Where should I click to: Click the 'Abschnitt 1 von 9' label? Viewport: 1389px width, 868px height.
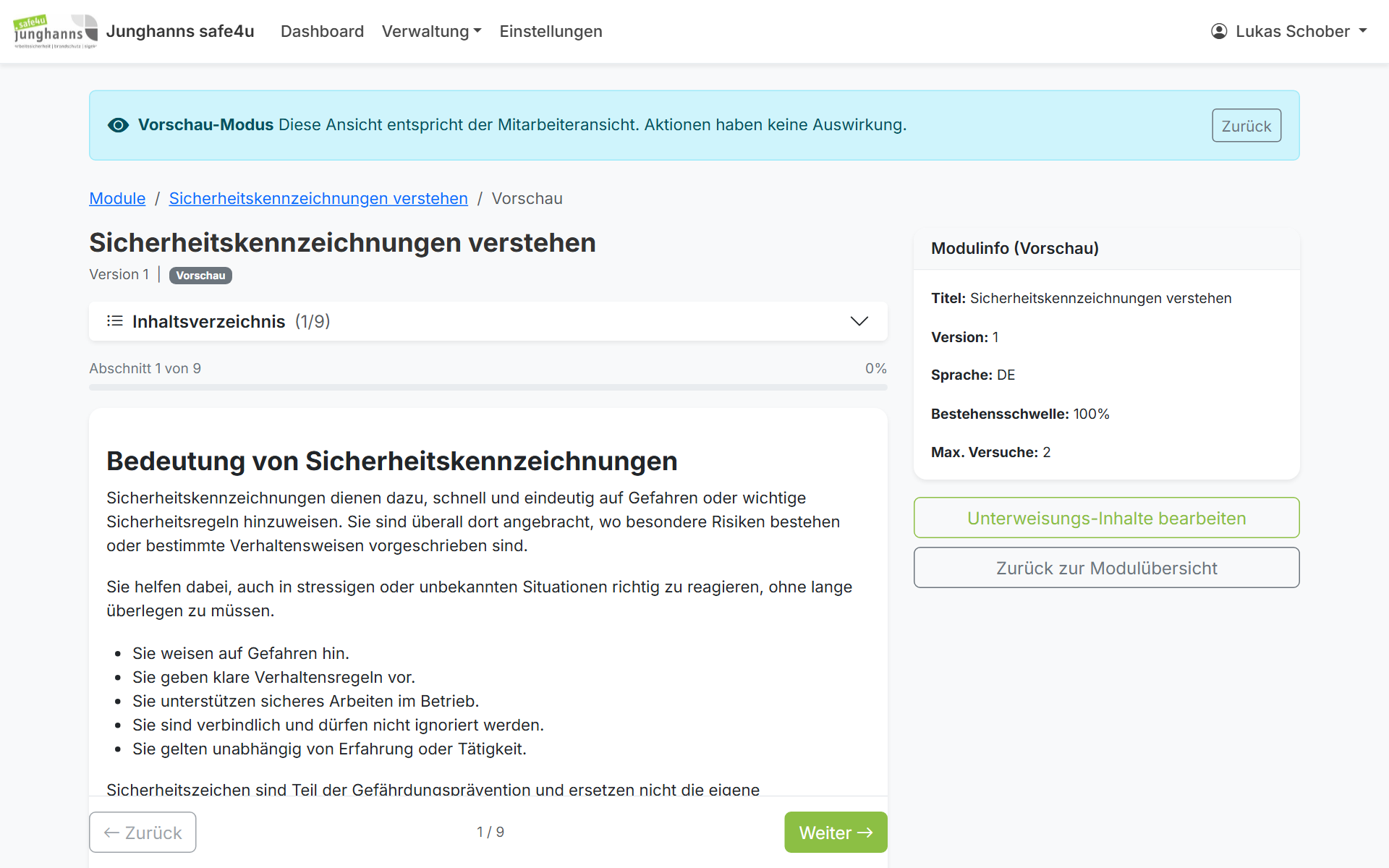click(x=145, y=368)
